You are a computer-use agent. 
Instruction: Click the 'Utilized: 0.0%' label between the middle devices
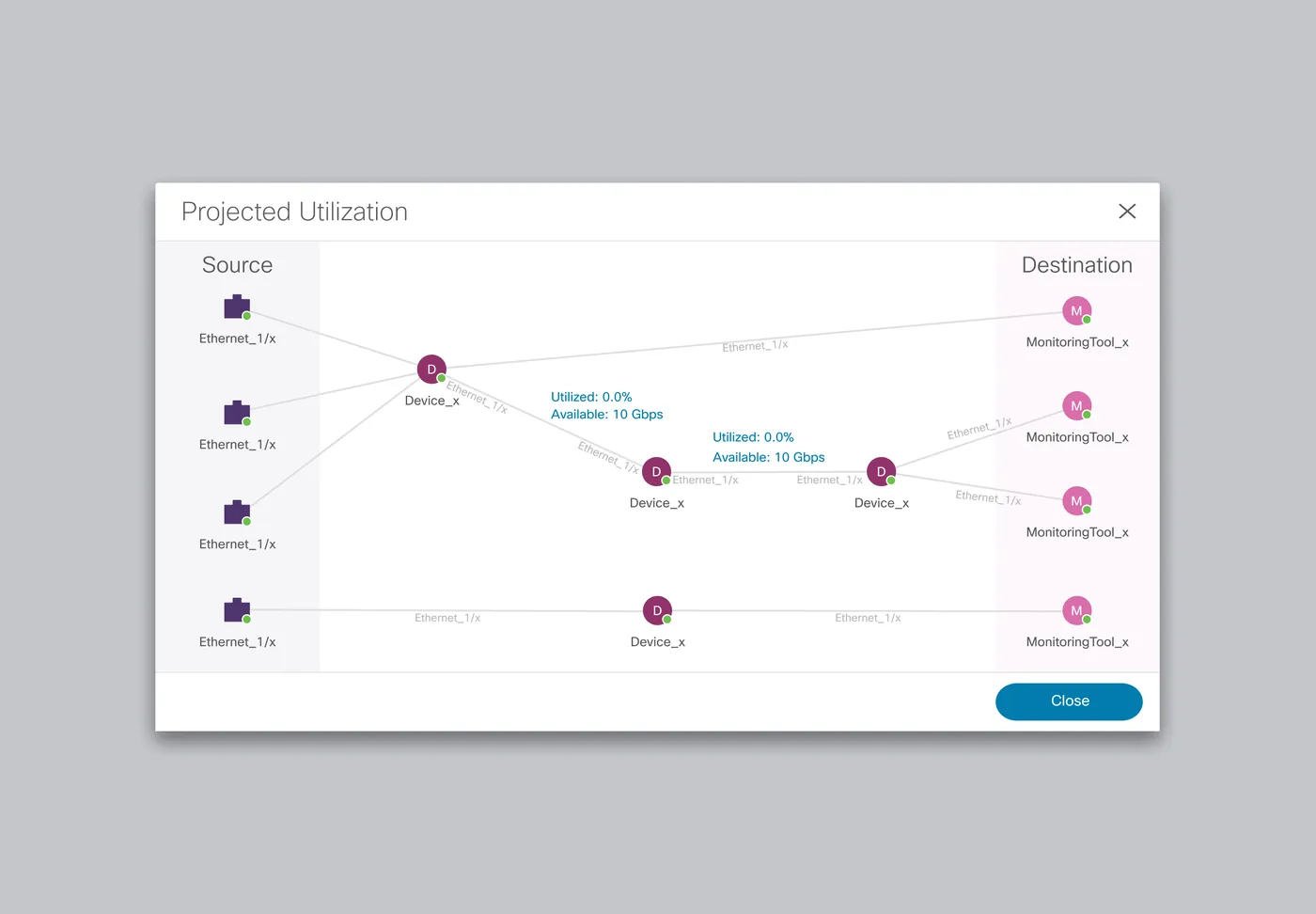click(x=753, y=437)
